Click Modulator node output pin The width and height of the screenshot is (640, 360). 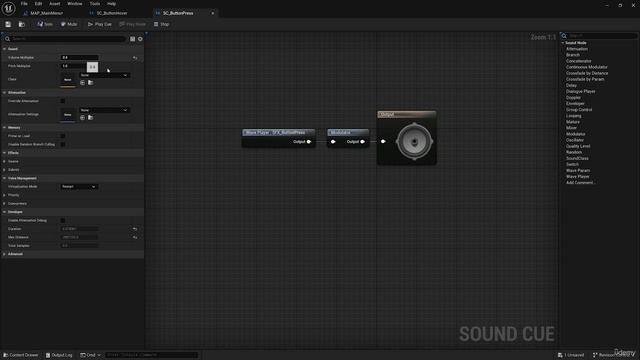pyautogui.click(x=362, y=142)
